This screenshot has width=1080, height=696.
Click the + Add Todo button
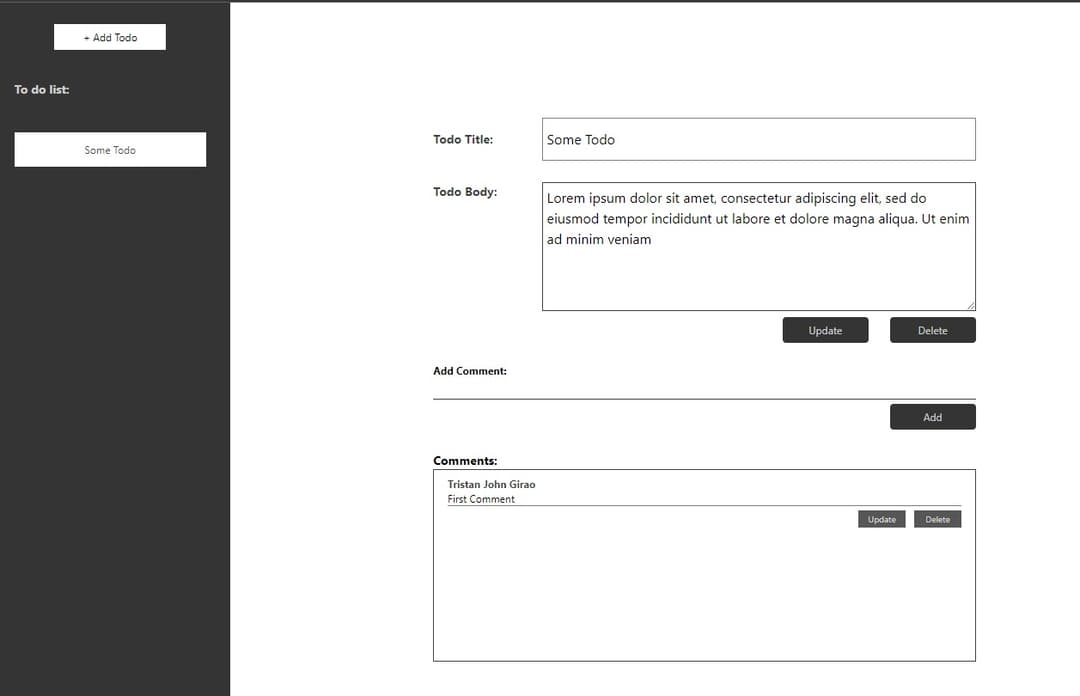(110, 37)
